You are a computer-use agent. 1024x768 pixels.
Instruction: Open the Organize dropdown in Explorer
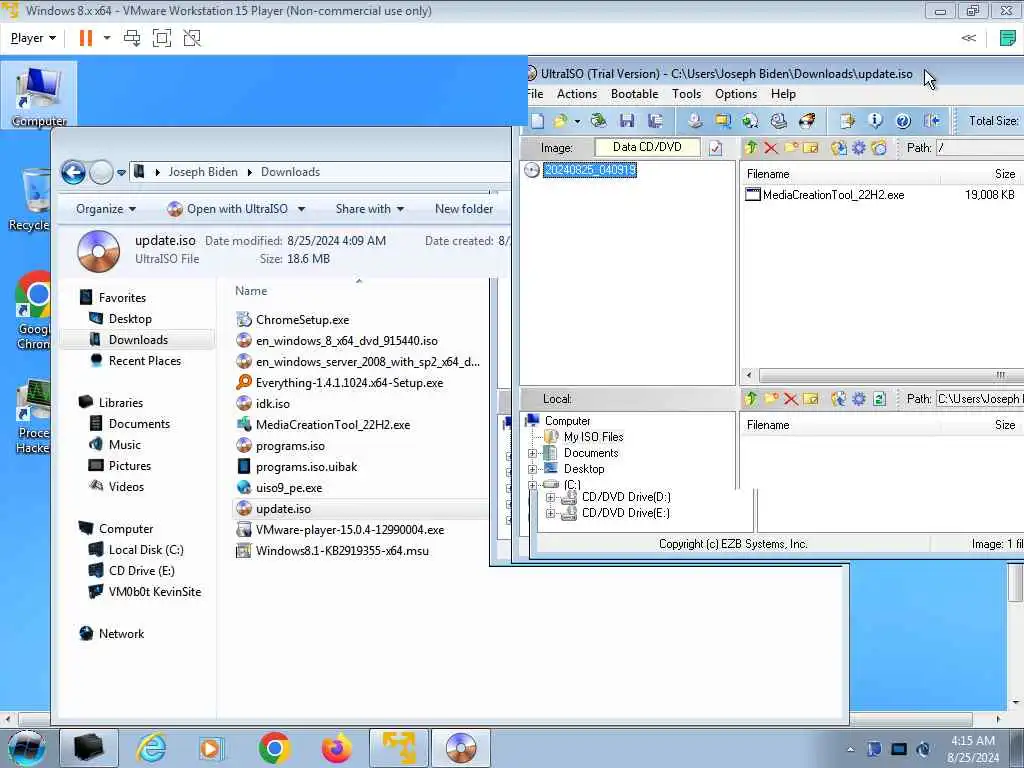(106, 209)
